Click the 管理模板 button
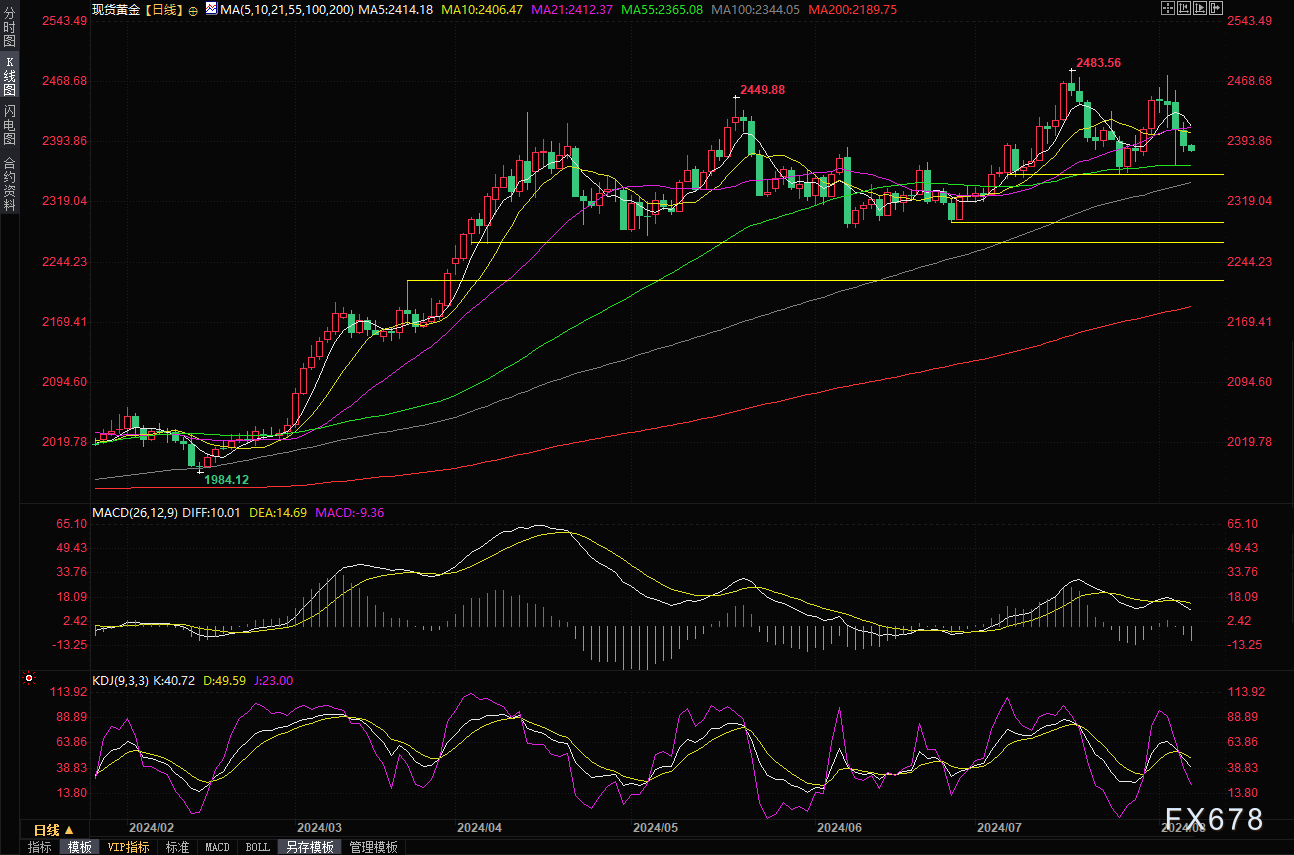 tap(373, 847)
